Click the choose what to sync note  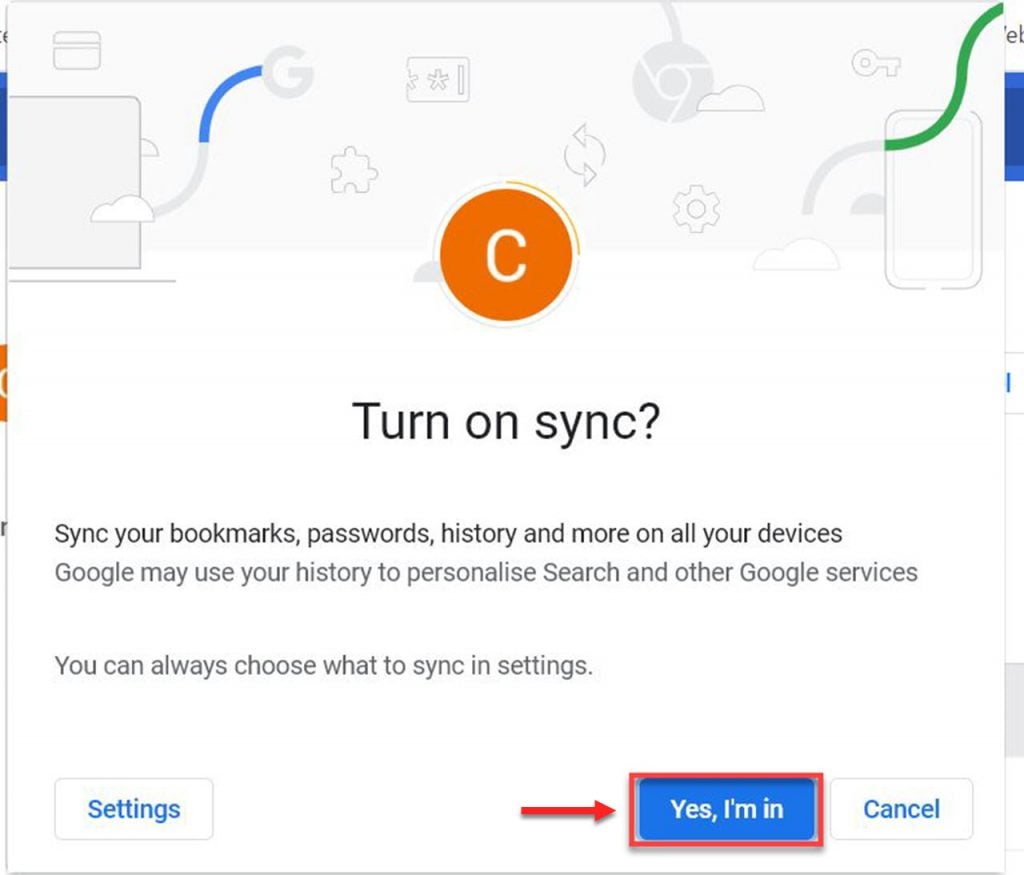coord(324,665)
